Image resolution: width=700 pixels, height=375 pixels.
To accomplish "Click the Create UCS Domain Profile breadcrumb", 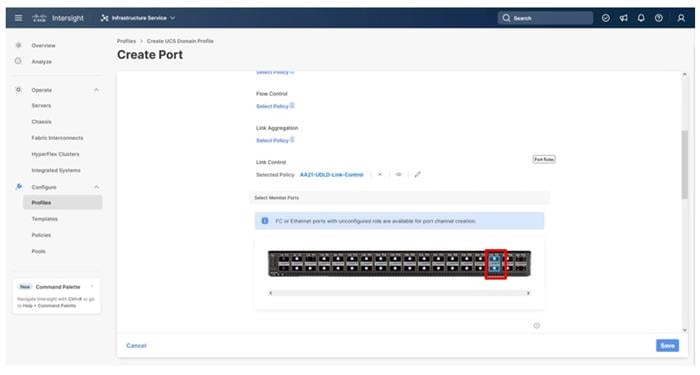I will (x=180, y=41).
